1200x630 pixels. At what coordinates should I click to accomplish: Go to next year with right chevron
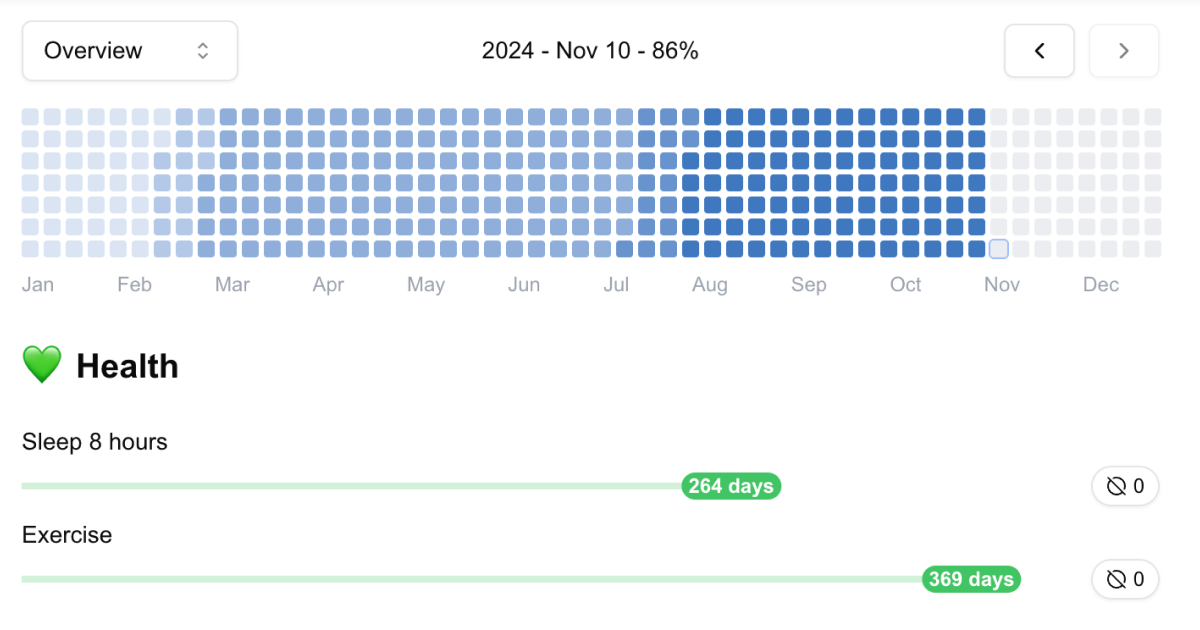pyautogui.click(x=1124, y=51)
